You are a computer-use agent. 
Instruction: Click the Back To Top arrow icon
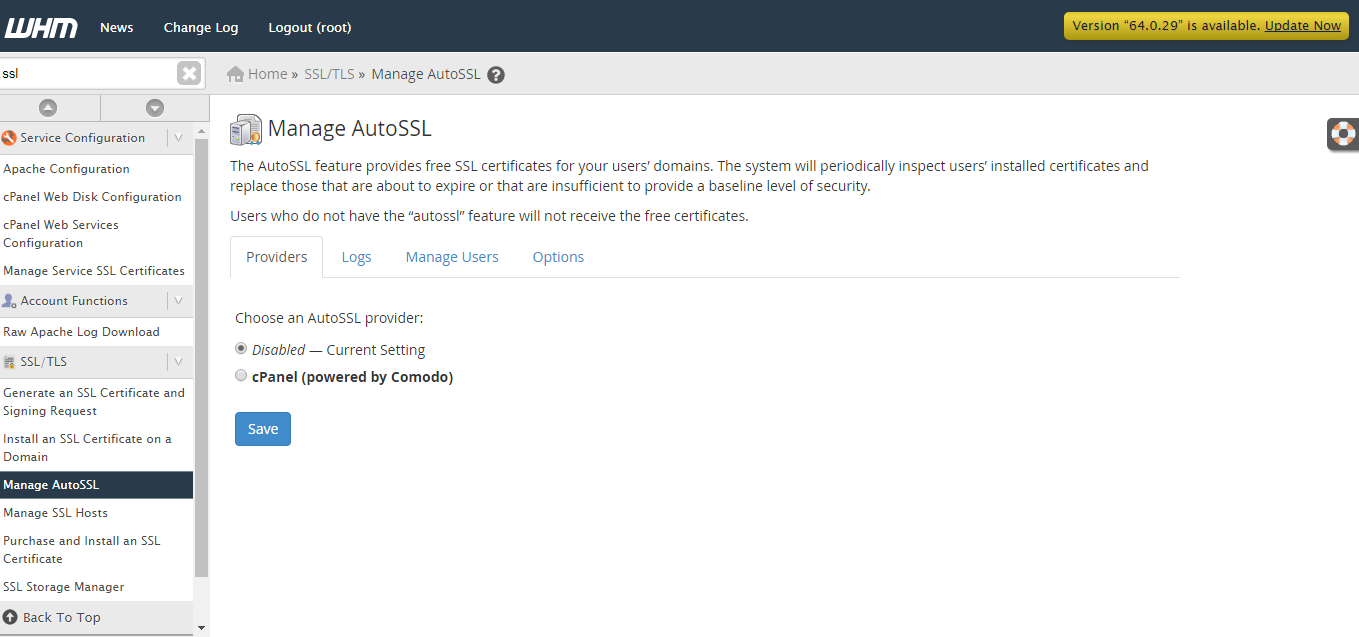11,617
